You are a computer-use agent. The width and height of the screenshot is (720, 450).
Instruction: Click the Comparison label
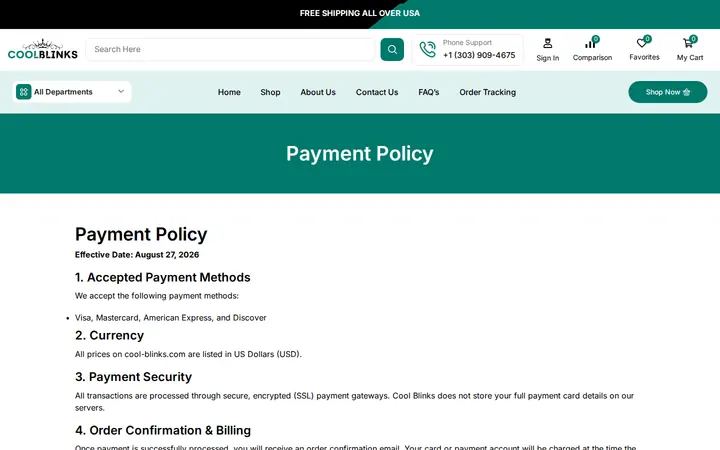point(592,57)
